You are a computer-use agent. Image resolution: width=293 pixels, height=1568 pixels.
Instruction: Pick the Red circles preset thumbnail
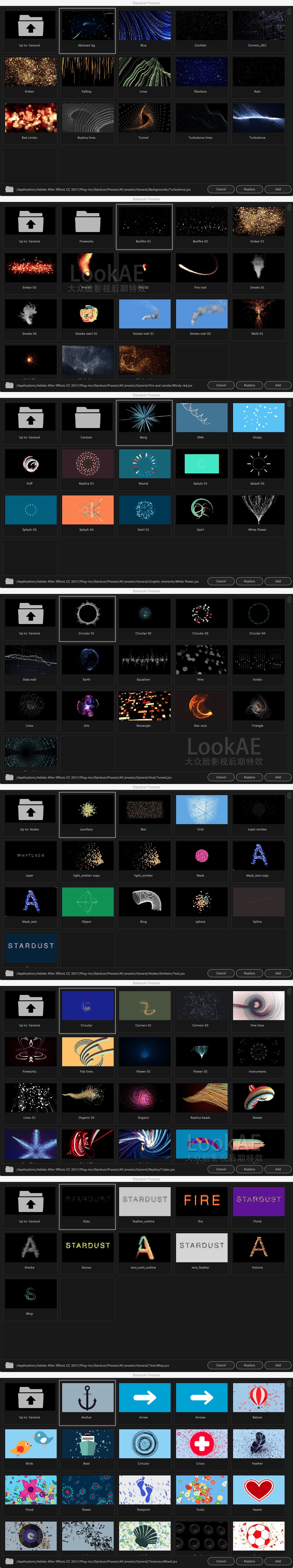pyautogui.click(x=30, y=118)
